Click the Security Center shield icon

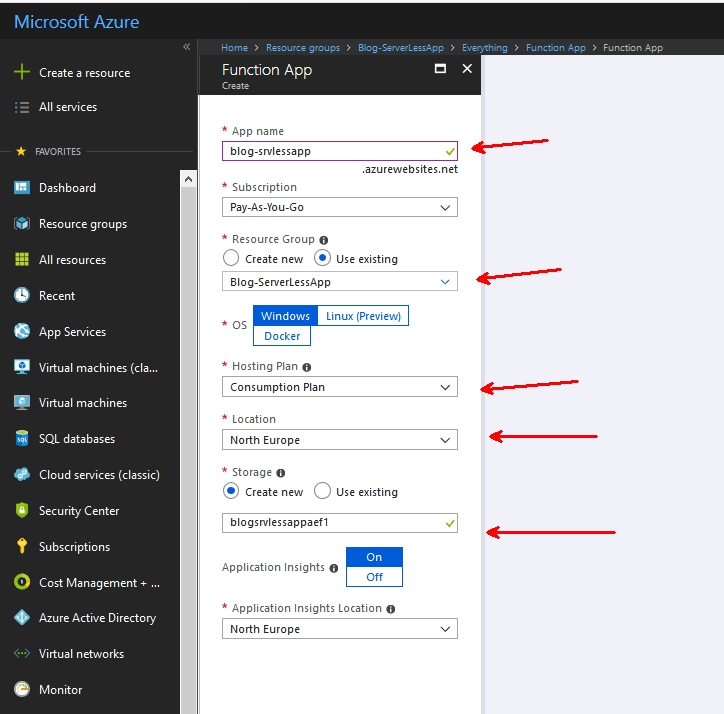tap(22, 510)
